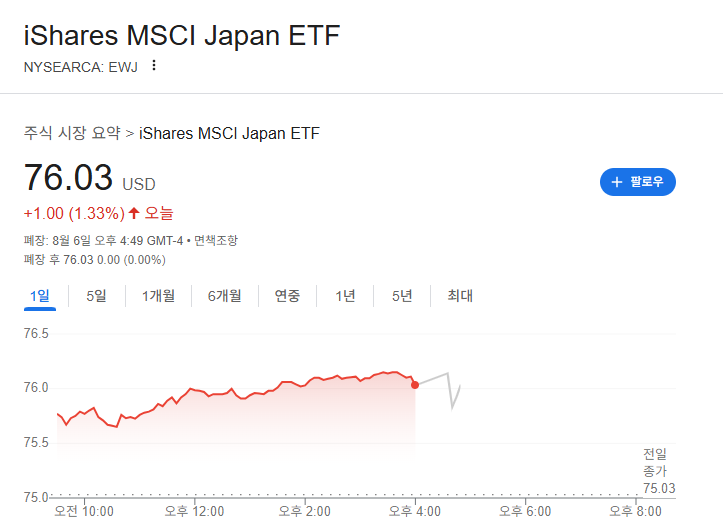Open the 주식 시장 요약 breadcrumb link
Screen dimensions: 723x525
pyautogui.click(x=72, y=133)
